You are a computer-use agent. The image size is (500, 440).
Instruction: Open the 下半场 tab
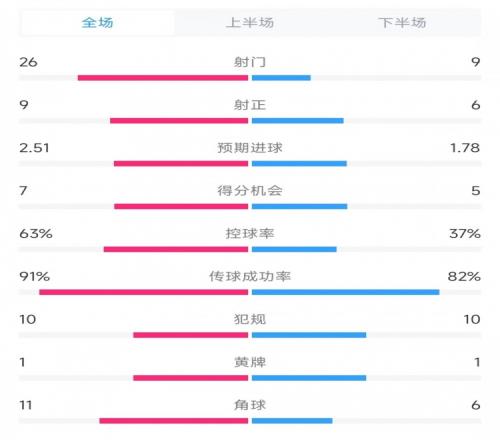(x=402, y=23)
